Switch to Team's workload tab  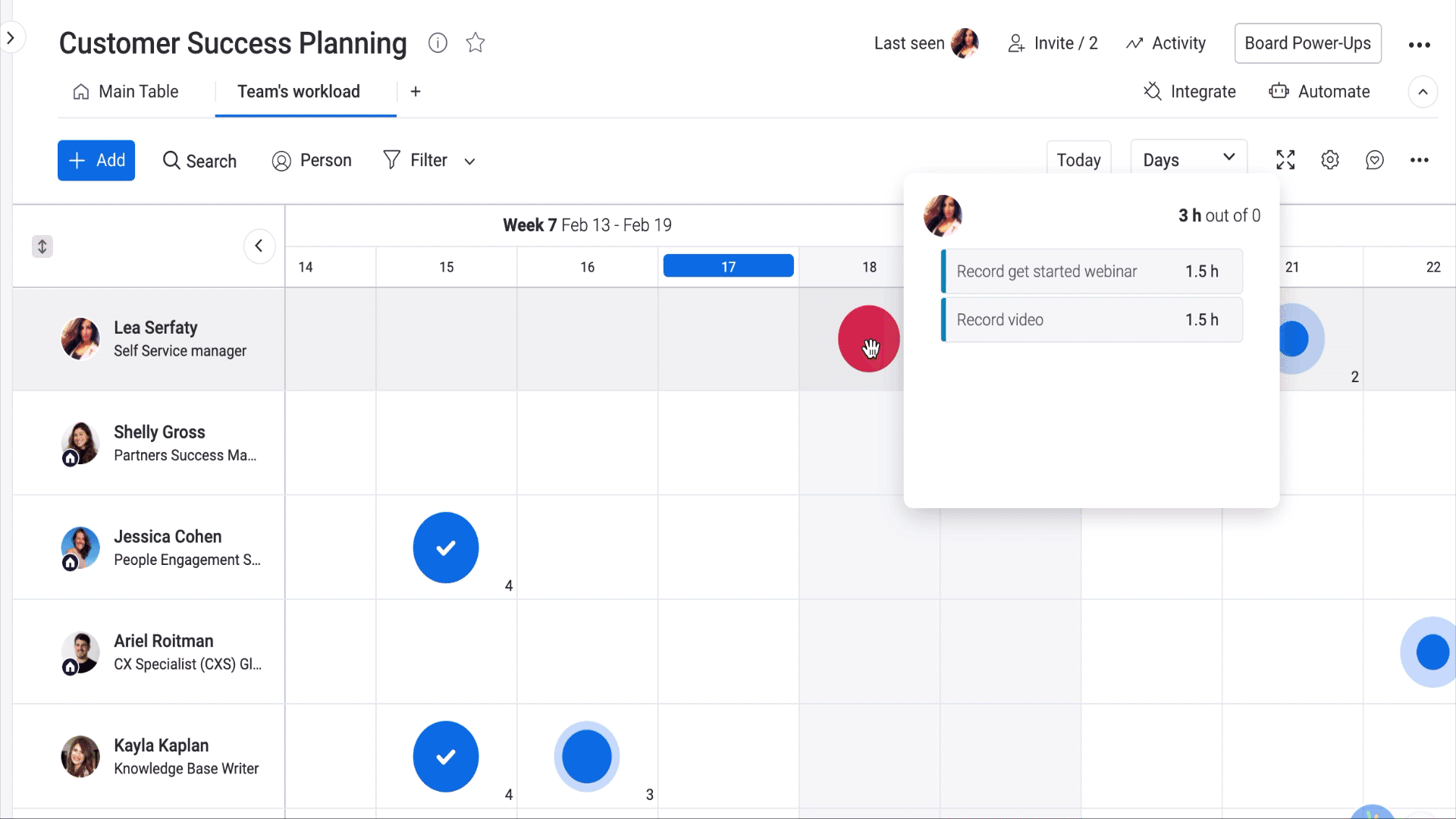tap(299, 91)
